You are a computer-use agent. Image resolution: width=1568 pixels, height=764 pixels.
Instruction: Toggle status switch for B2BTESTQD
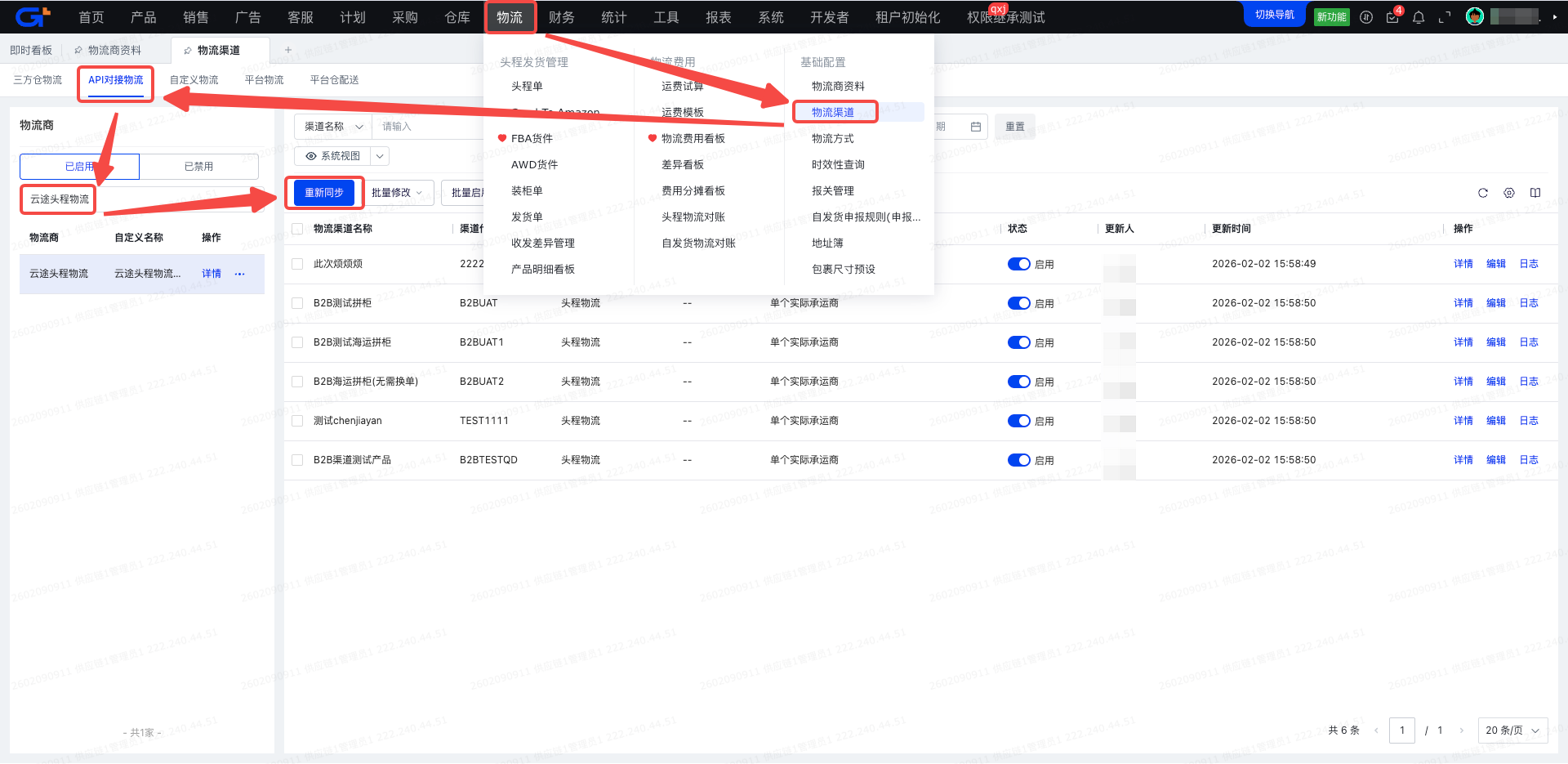[1019, 460]
